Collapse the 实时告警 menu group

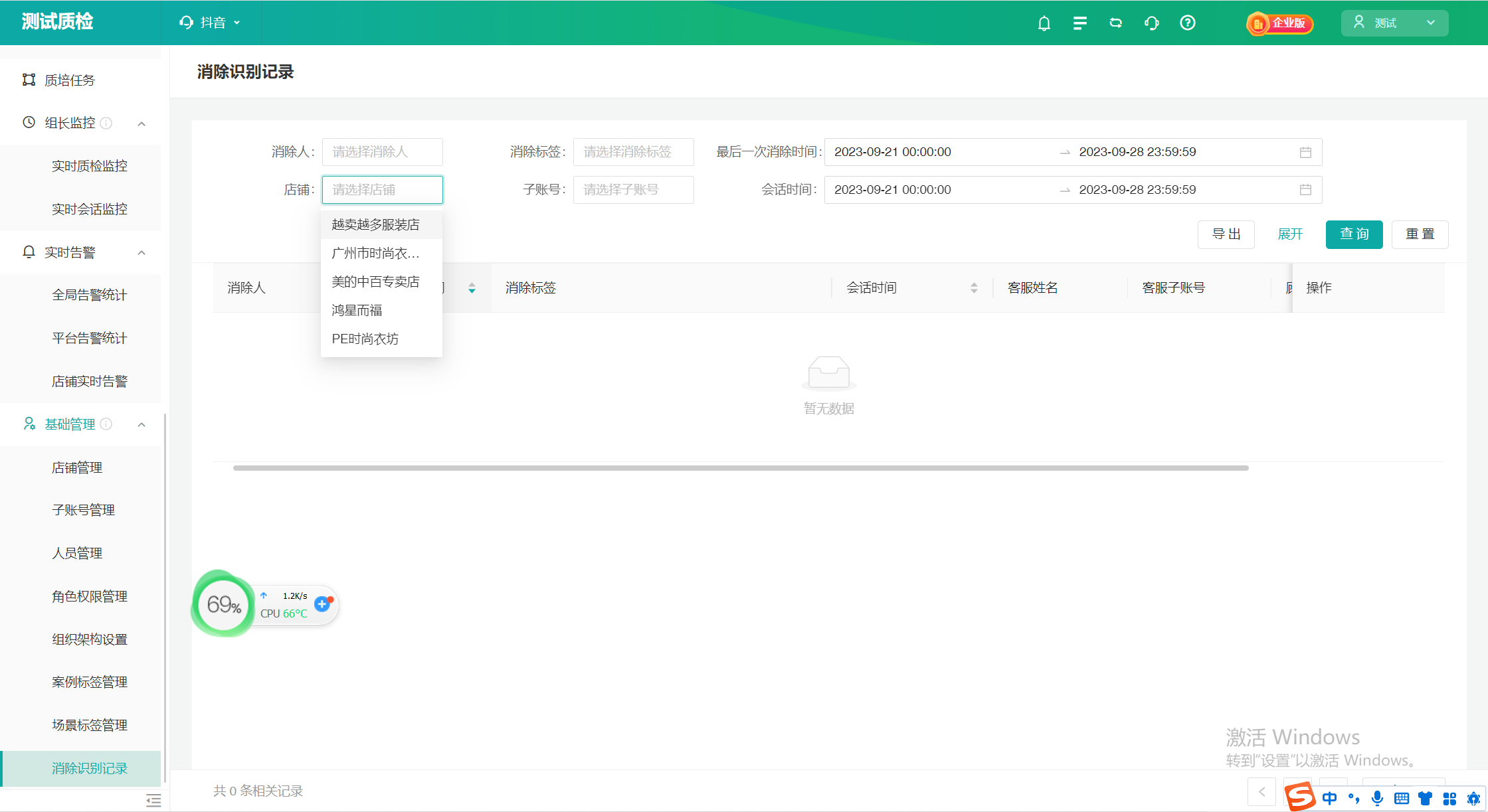pyautogui.click(x=141, y=253)
